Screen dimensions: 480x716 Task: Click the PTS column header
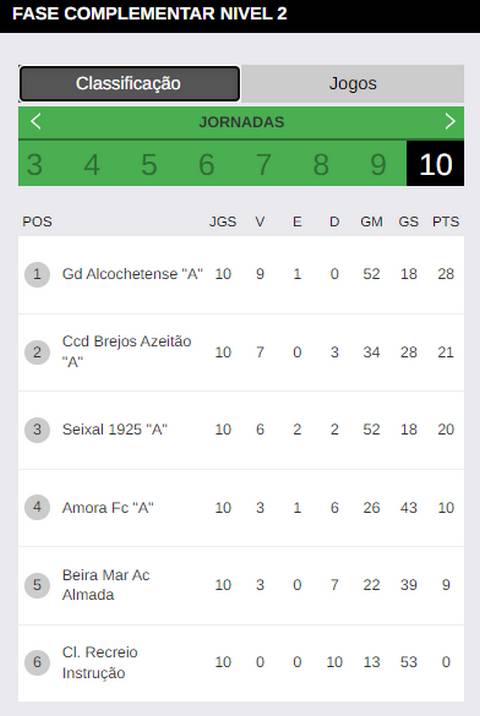[446, 222]
